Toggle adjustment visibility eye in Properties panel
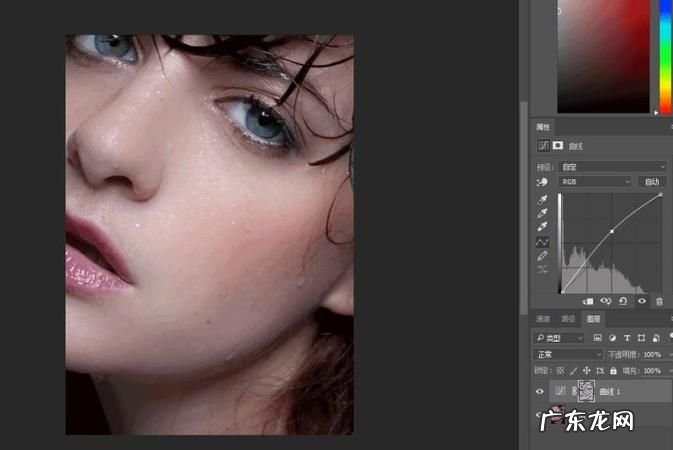This screenshot has height=450, width=673. pyautogui.click(x=642, y=301)
